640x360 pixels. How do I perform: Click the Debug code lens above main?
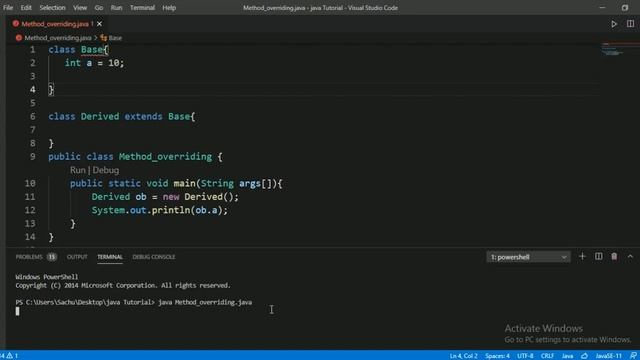106,170
